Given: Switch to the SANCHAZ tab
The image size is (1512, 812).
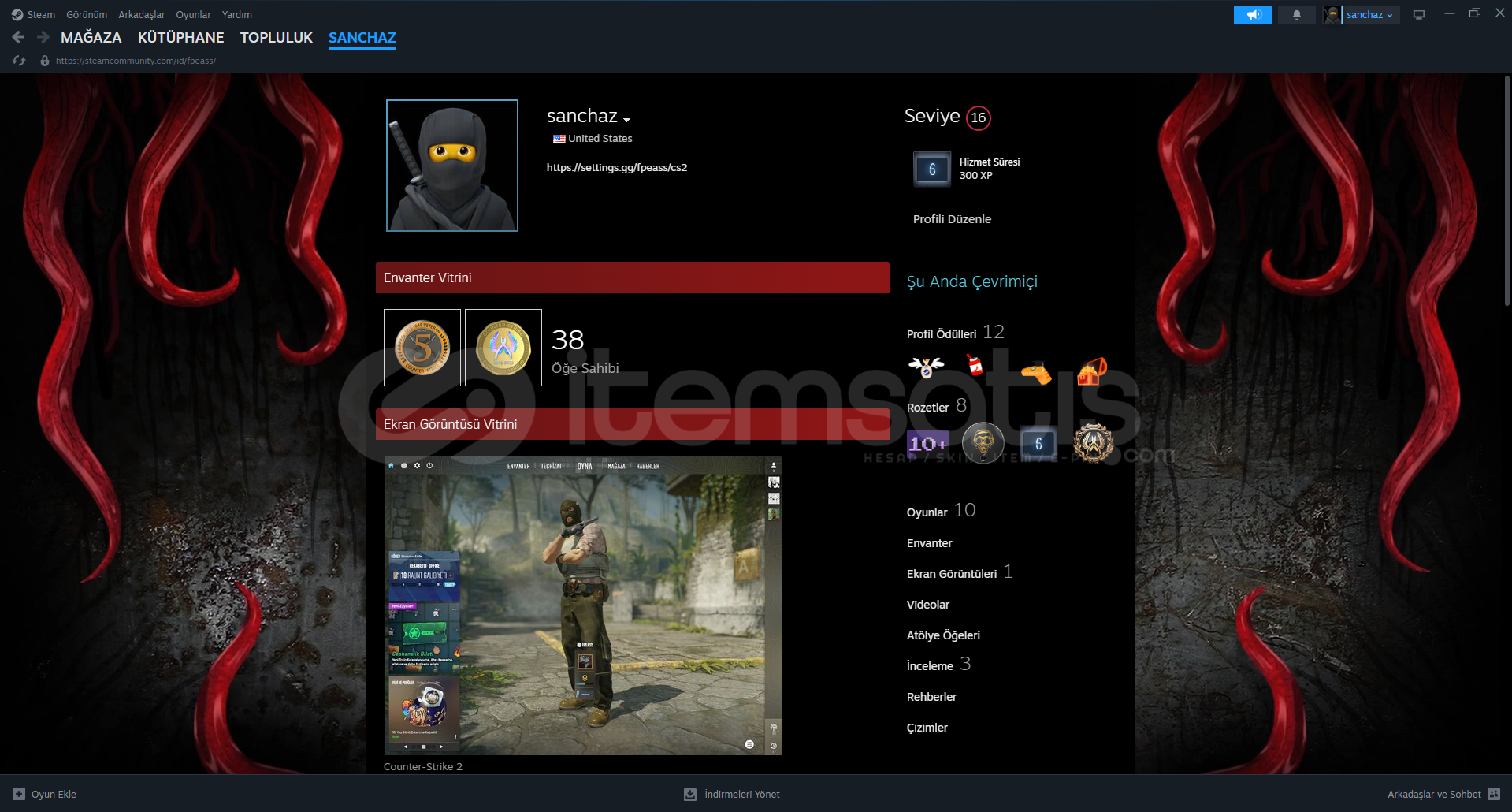Looking at the screenshot, I should (x=362, y=38).
